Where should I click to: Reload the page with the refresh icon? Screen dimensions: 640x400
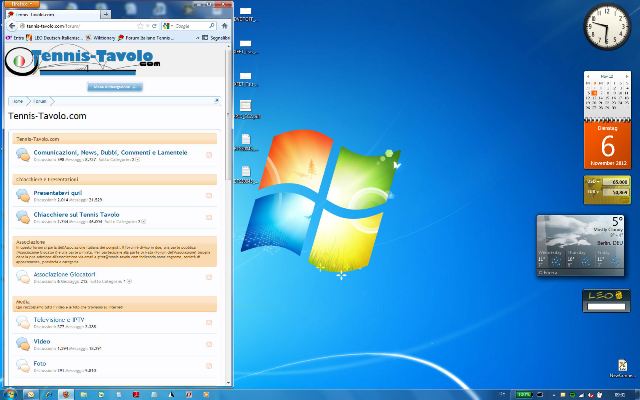[x=154, y=26]
